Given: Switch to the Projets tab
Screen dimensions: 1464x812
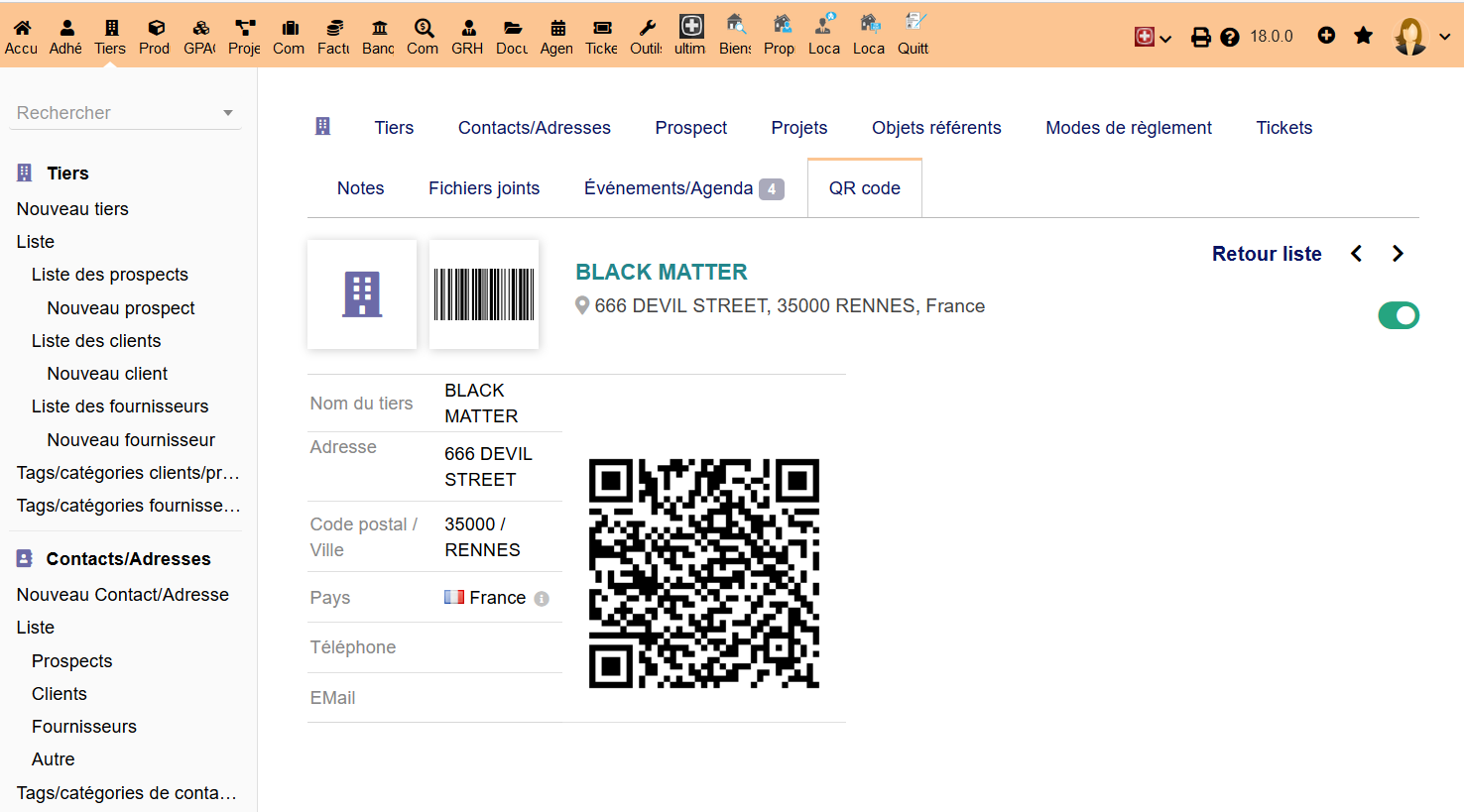Looking at the screenshot, I should [799, 128].
